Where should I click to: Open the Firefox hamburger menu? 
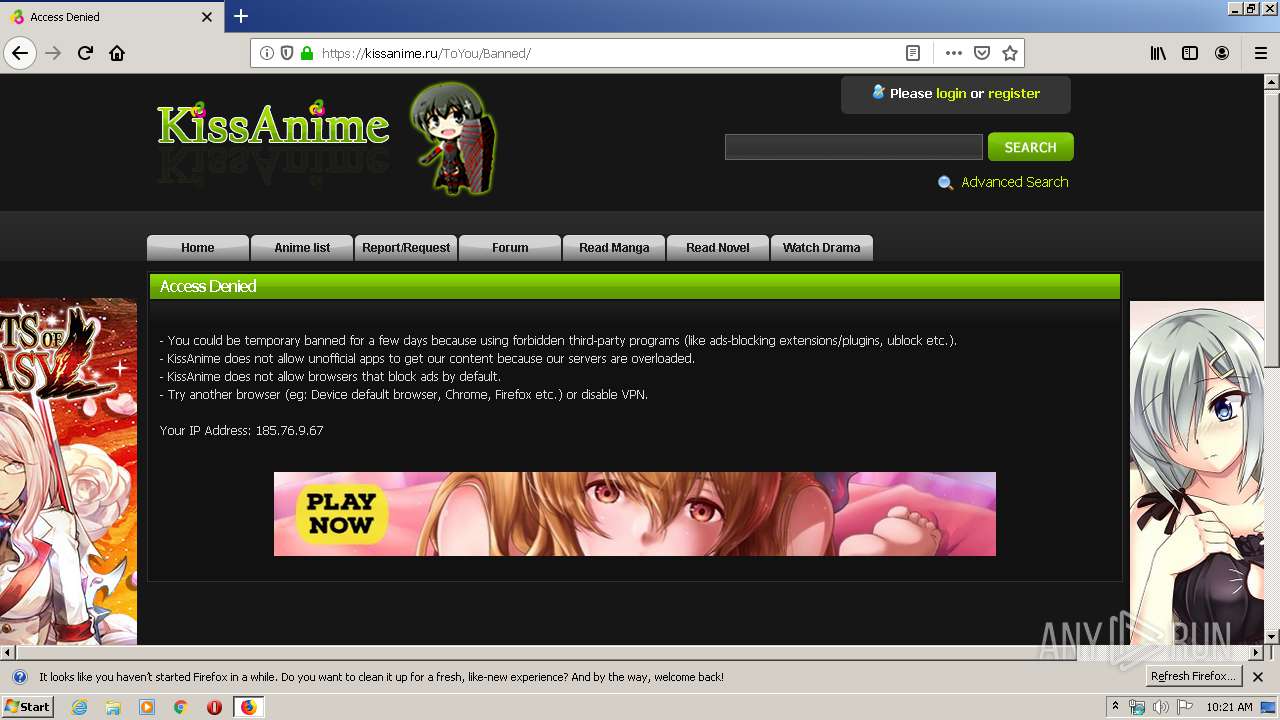(x=1260, y=53)
